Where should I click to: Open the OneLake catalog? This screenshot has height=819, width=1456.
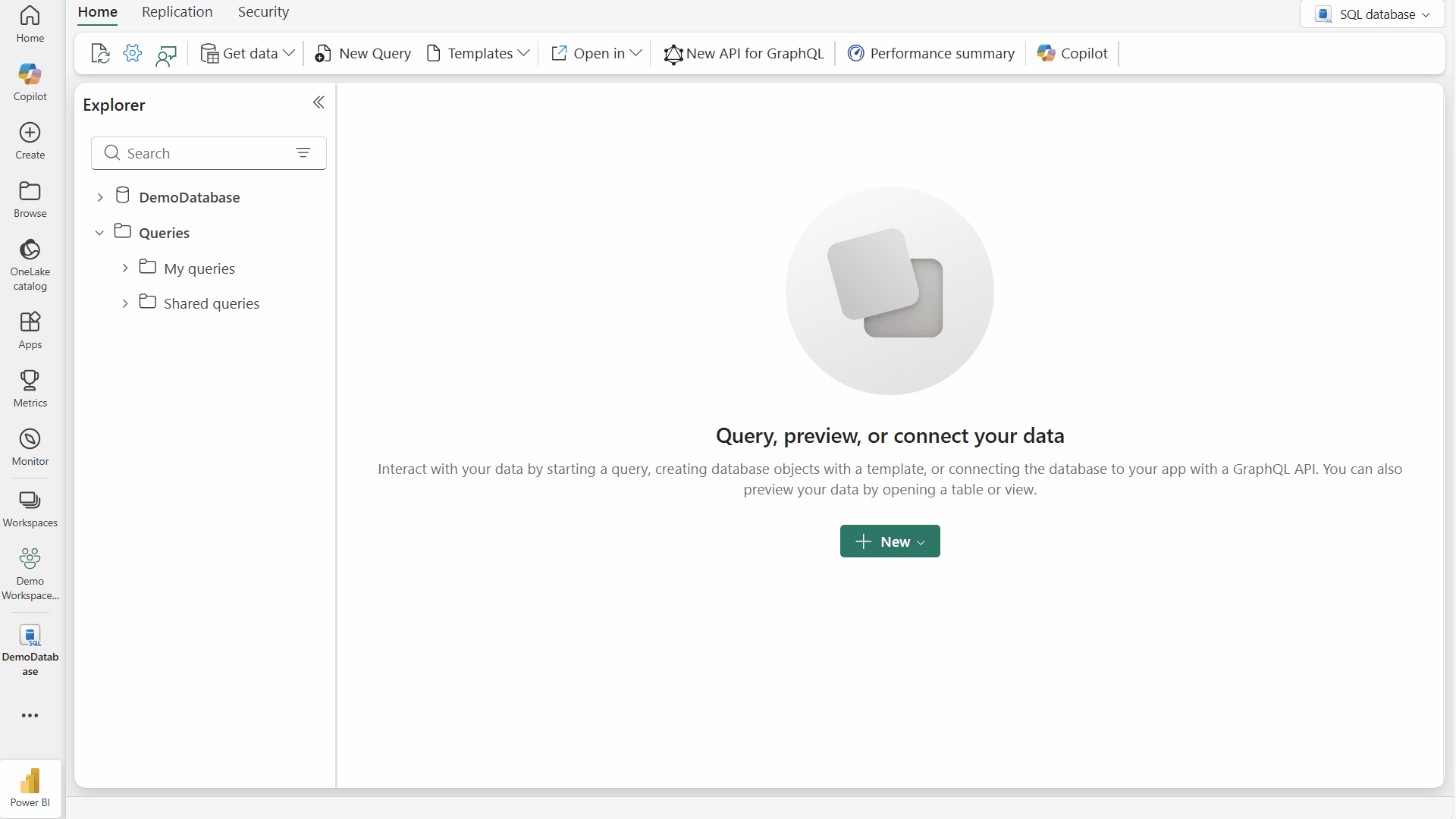click(30, 263)
